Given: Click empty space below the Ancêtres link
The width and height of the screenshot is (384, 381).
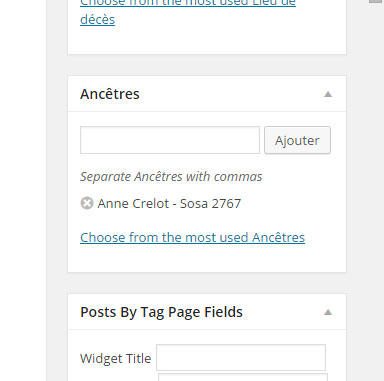Looking at the screenshot, I should coord(207,258).
